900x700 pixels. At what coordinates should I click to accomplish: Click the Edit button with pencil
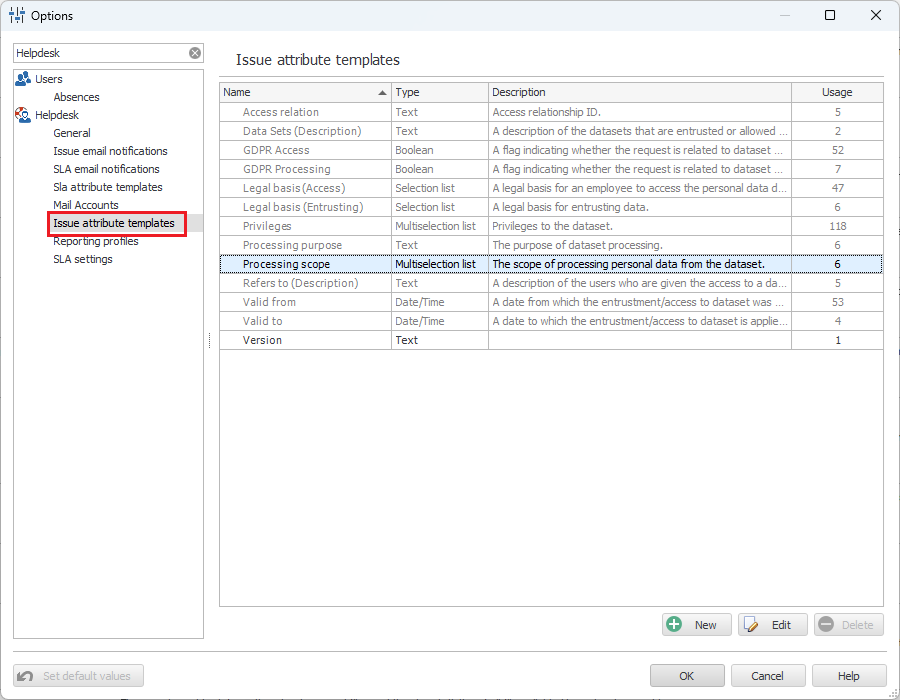click(x=772, y=625)
